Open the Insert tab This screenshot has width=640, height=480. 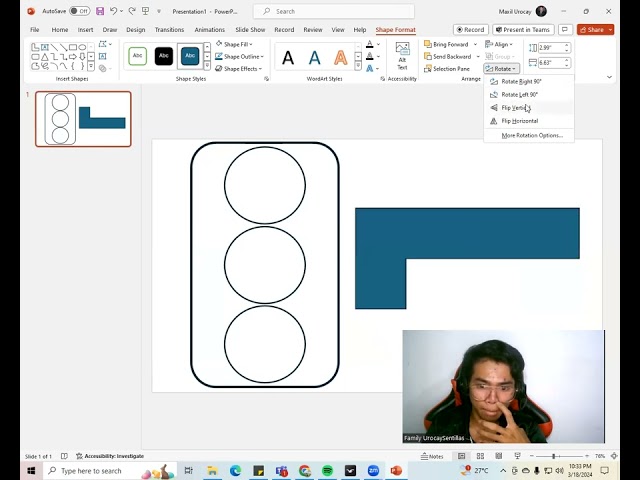point(85,30)
